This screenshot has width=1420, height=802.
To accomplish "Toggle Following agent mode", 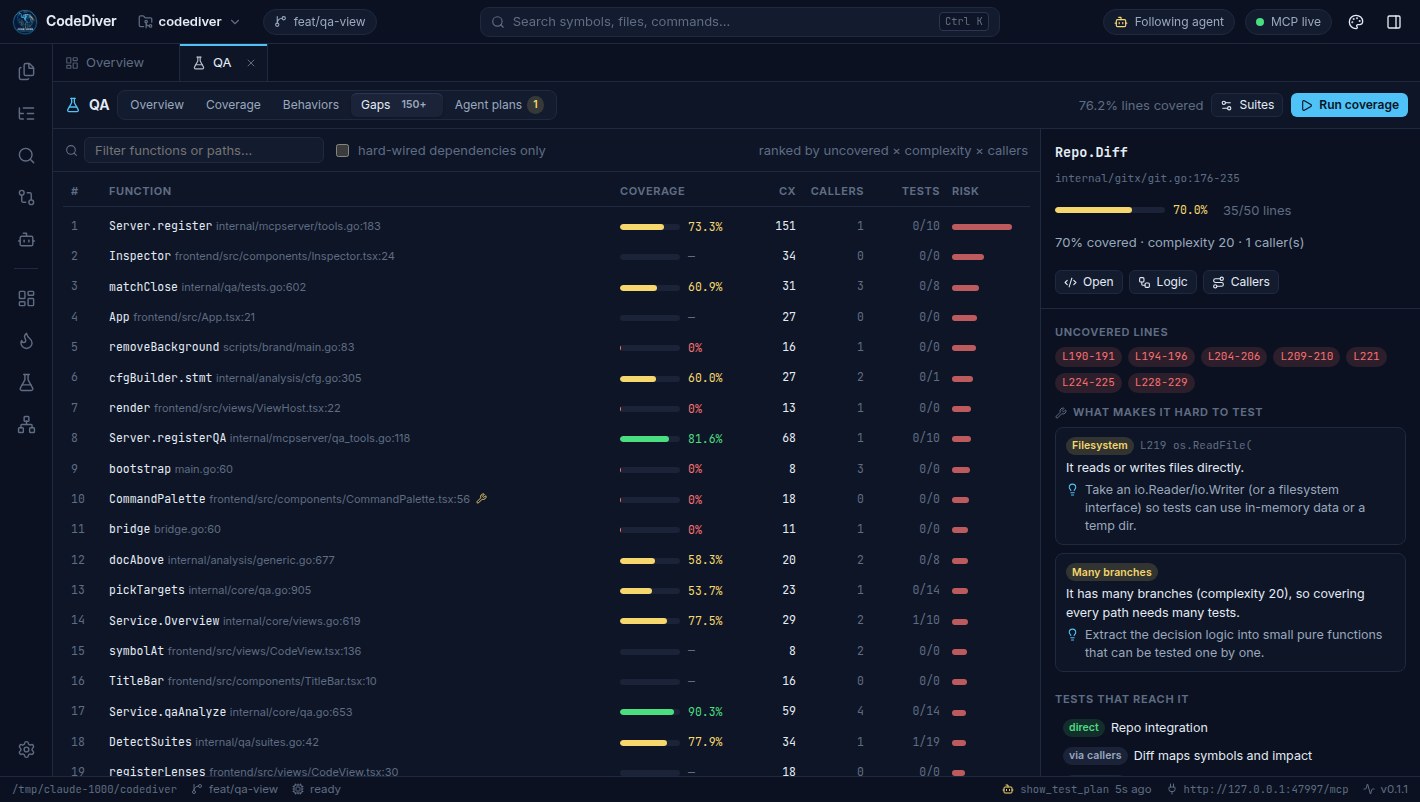I will [1169, 22].
